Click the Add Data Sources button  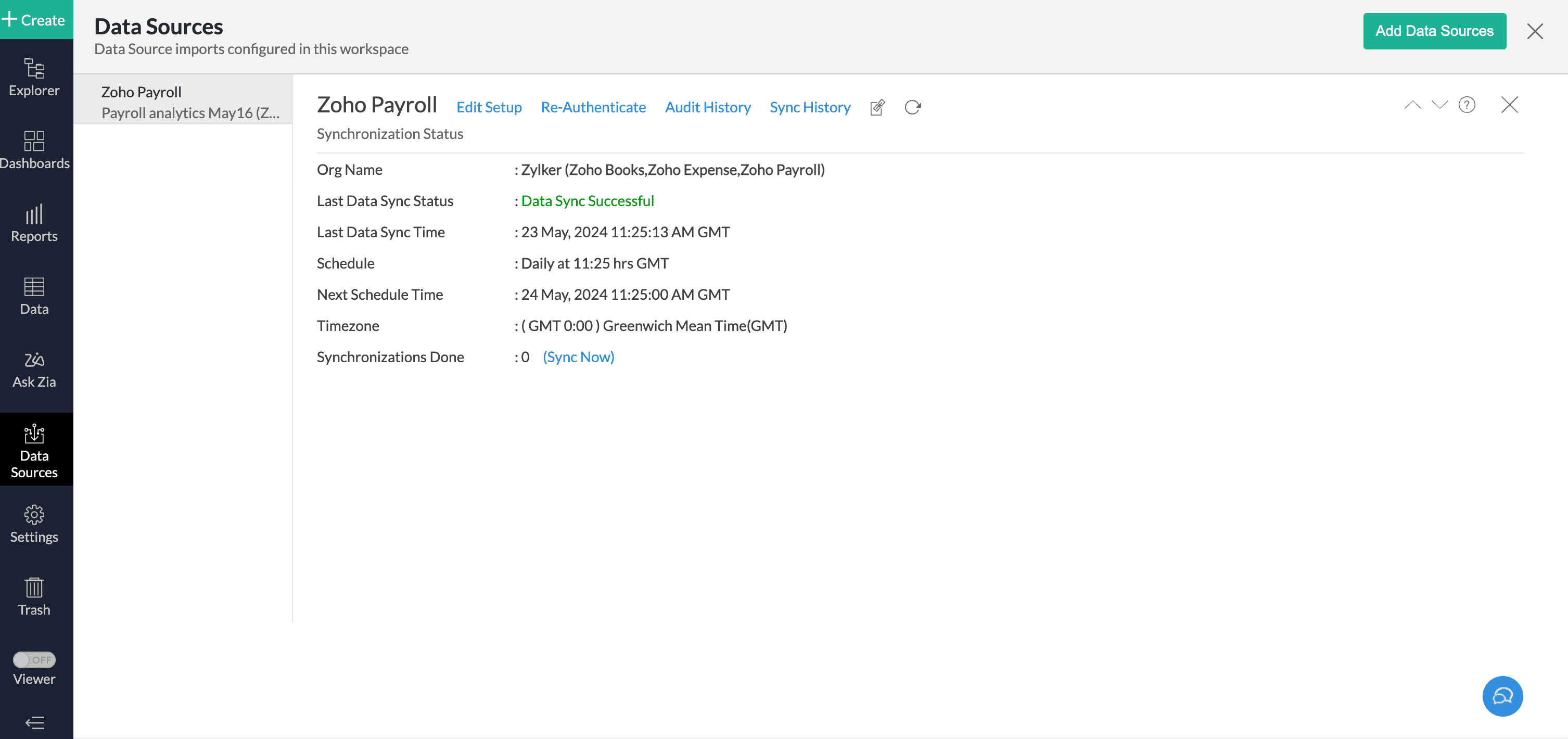pos(1434,31)
